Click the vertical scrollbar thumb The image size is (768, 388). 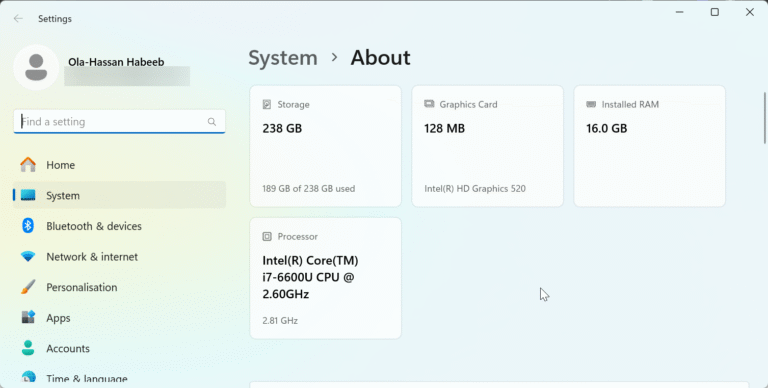pyautogui.click(x=765, y=118)
